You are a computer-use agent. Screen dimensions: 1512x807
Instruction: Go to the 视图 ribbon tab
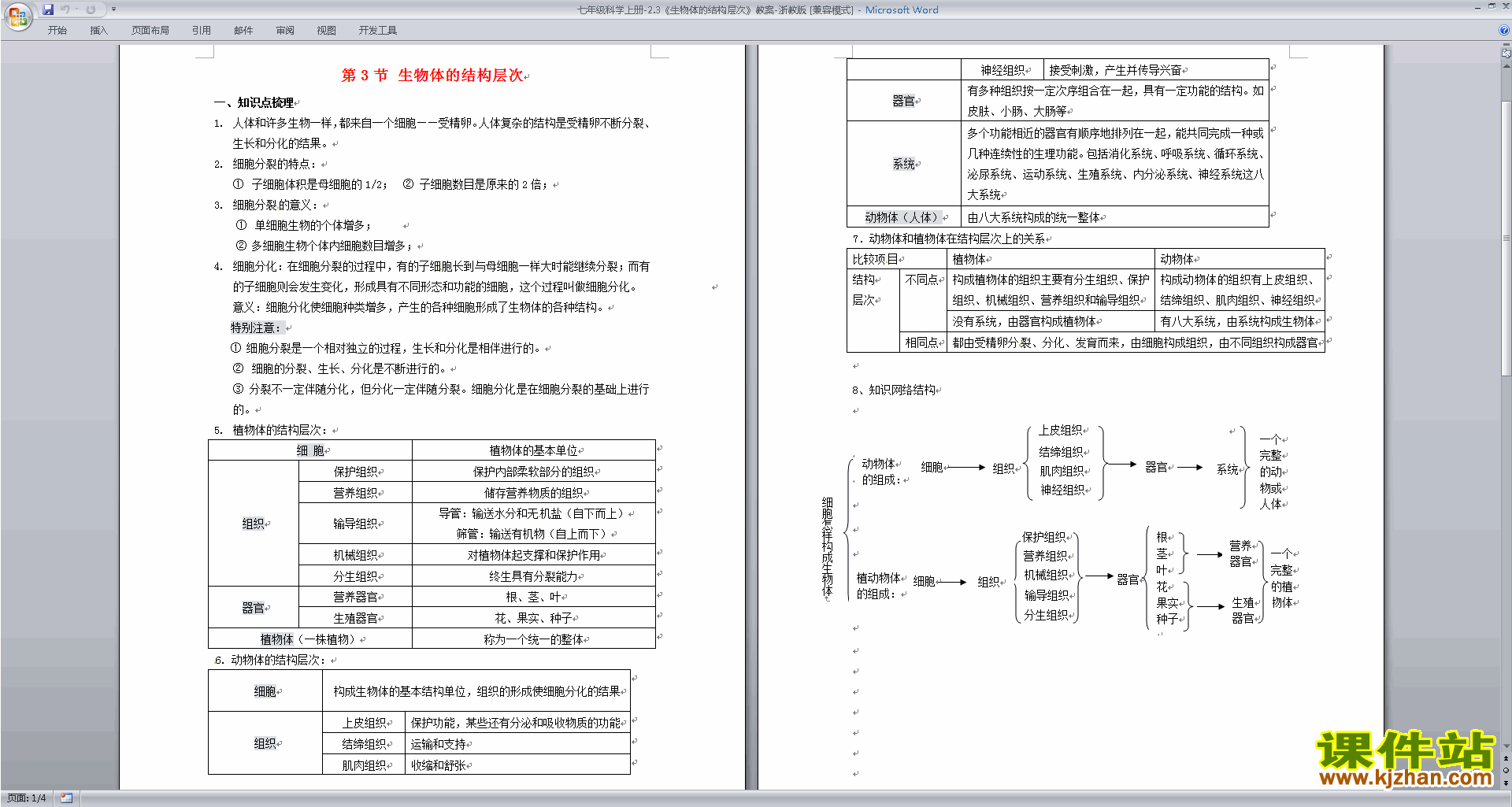326,31
